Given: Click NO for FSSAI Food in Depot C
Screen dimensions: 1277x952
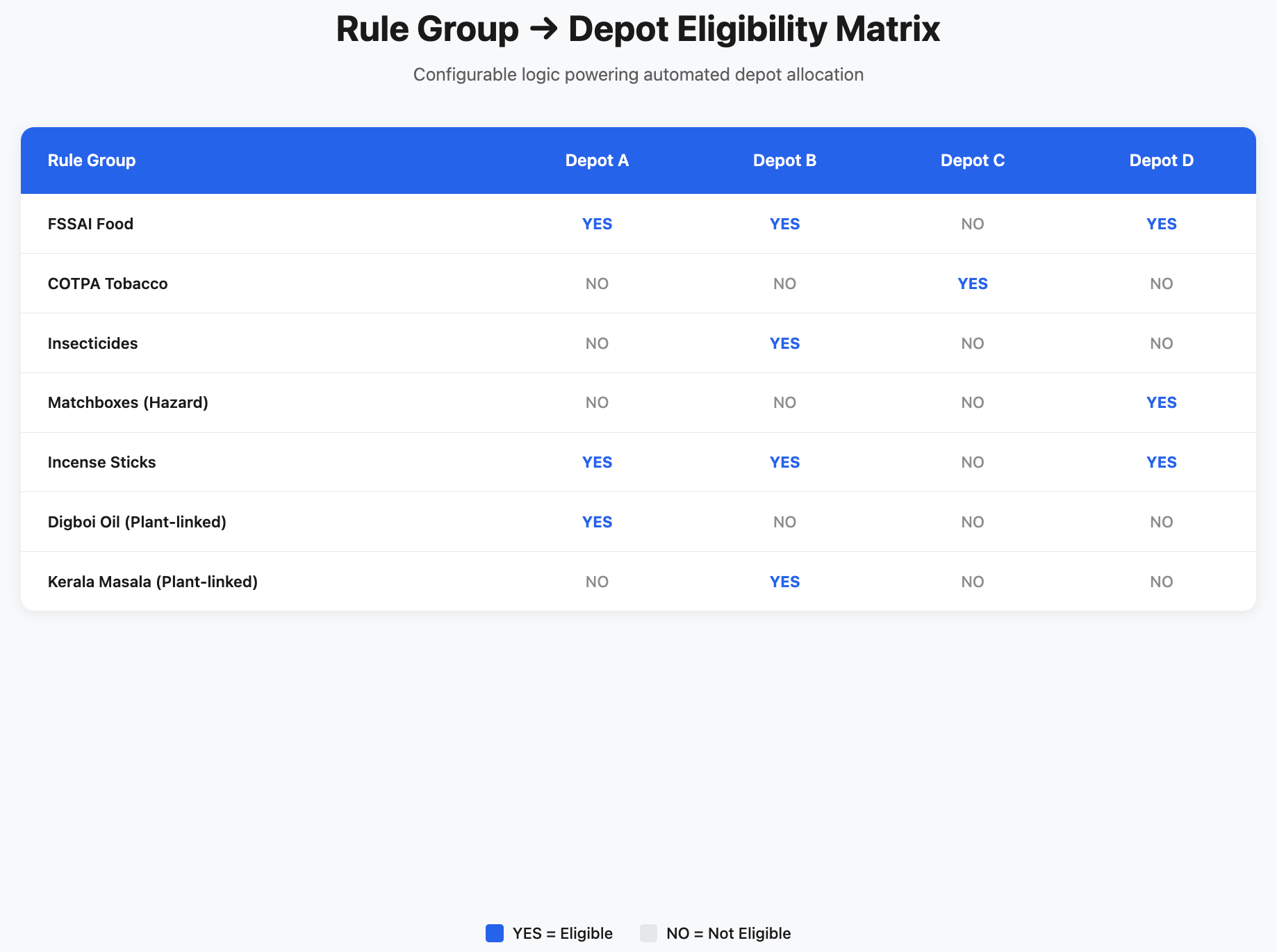Looking at the screenshot, I should click(x=972, y=224).
